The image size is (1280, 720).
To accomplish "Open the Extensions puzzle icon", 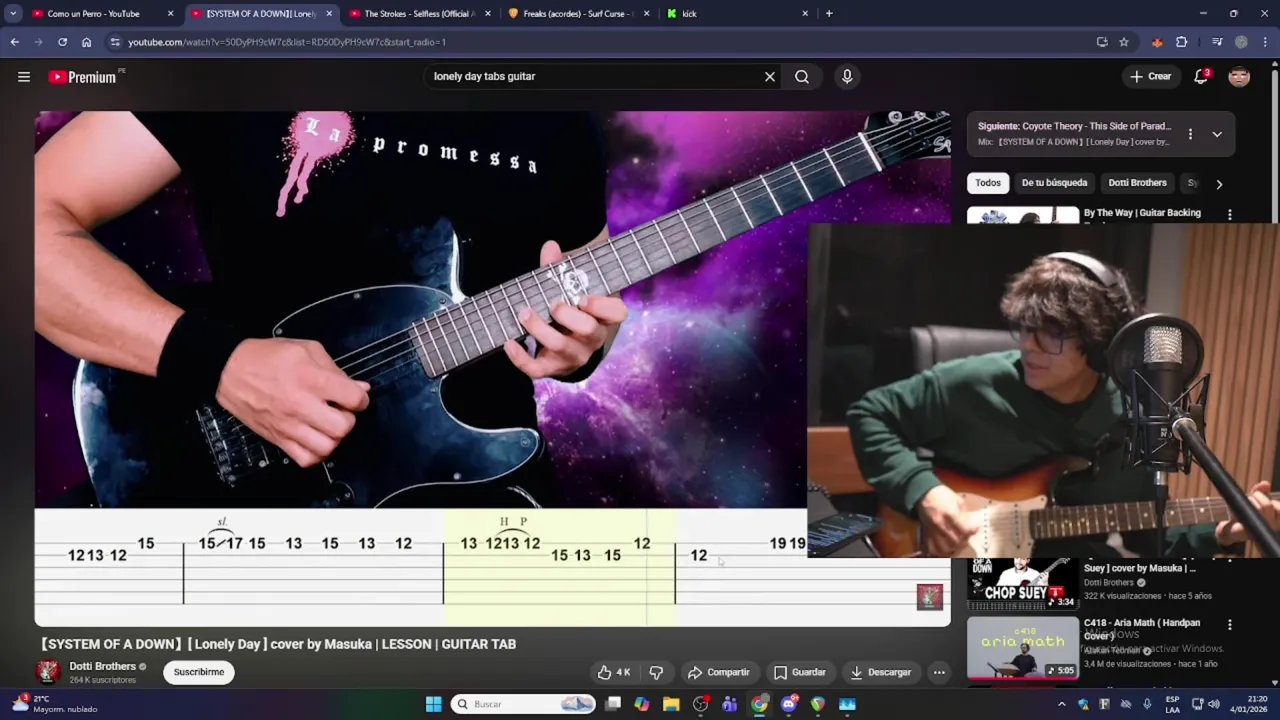I will 1182,42.
